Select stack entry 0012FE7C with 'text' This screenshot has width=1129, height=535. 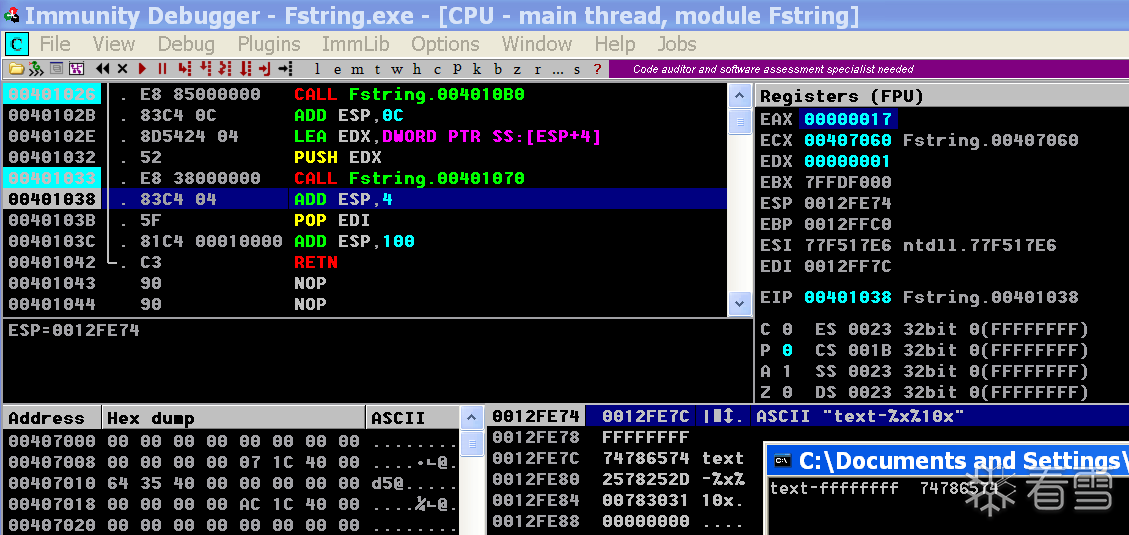coord(619,458)
